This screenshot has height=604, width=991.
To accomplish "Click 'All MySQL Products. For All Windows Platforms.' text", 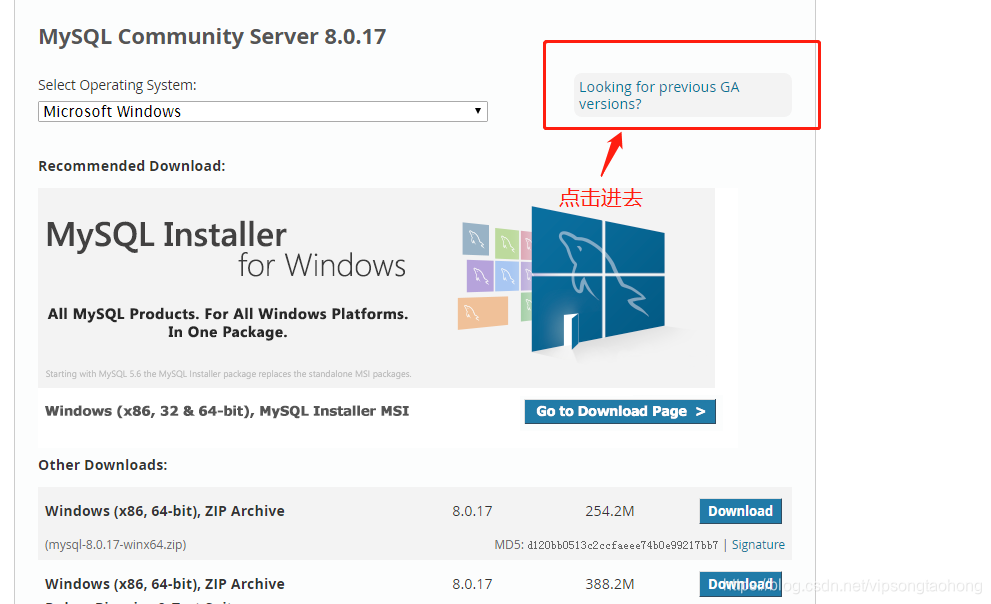I will 228,314.
